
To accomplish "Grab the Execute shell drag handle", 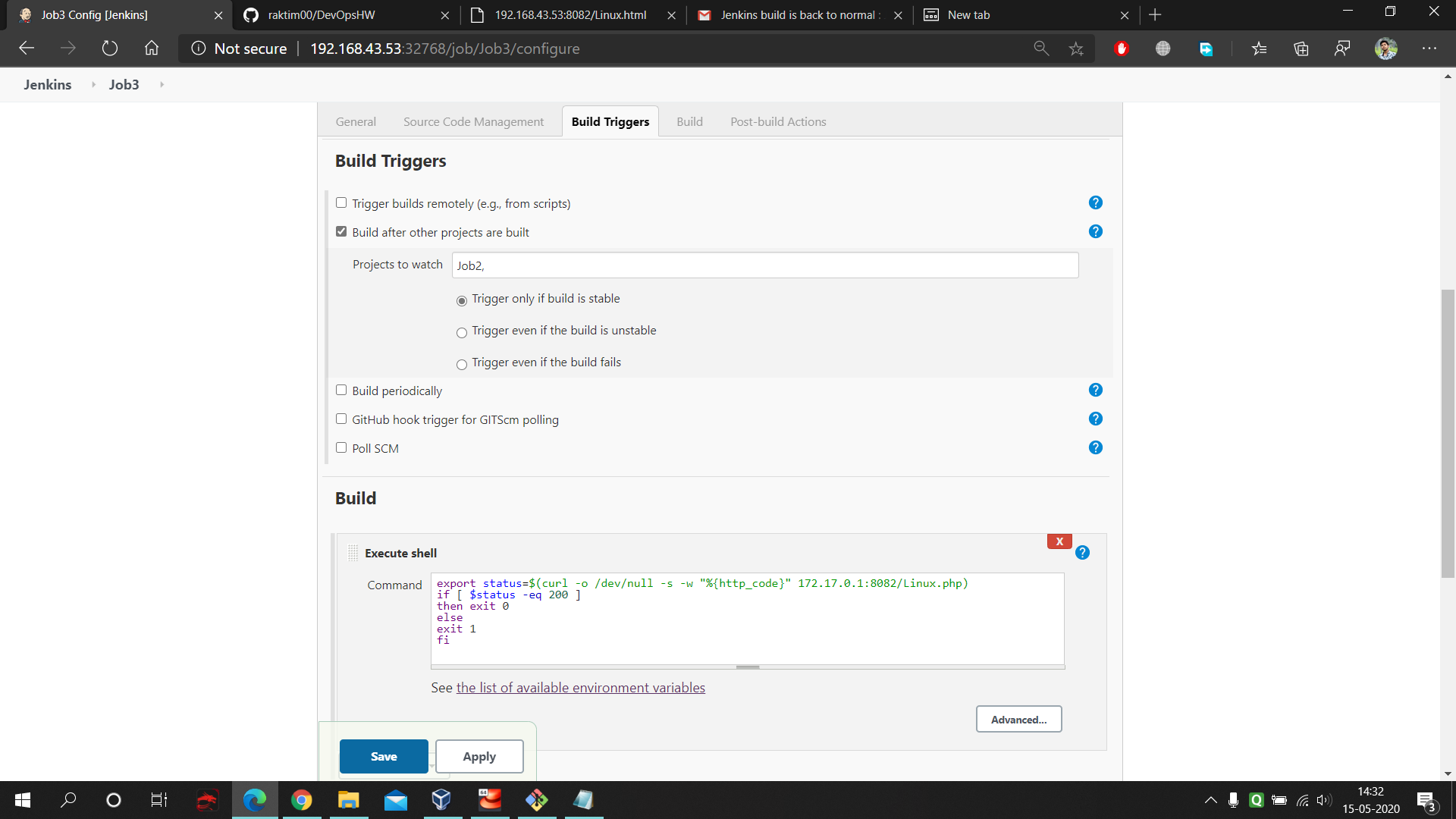I will click(353, 553).
